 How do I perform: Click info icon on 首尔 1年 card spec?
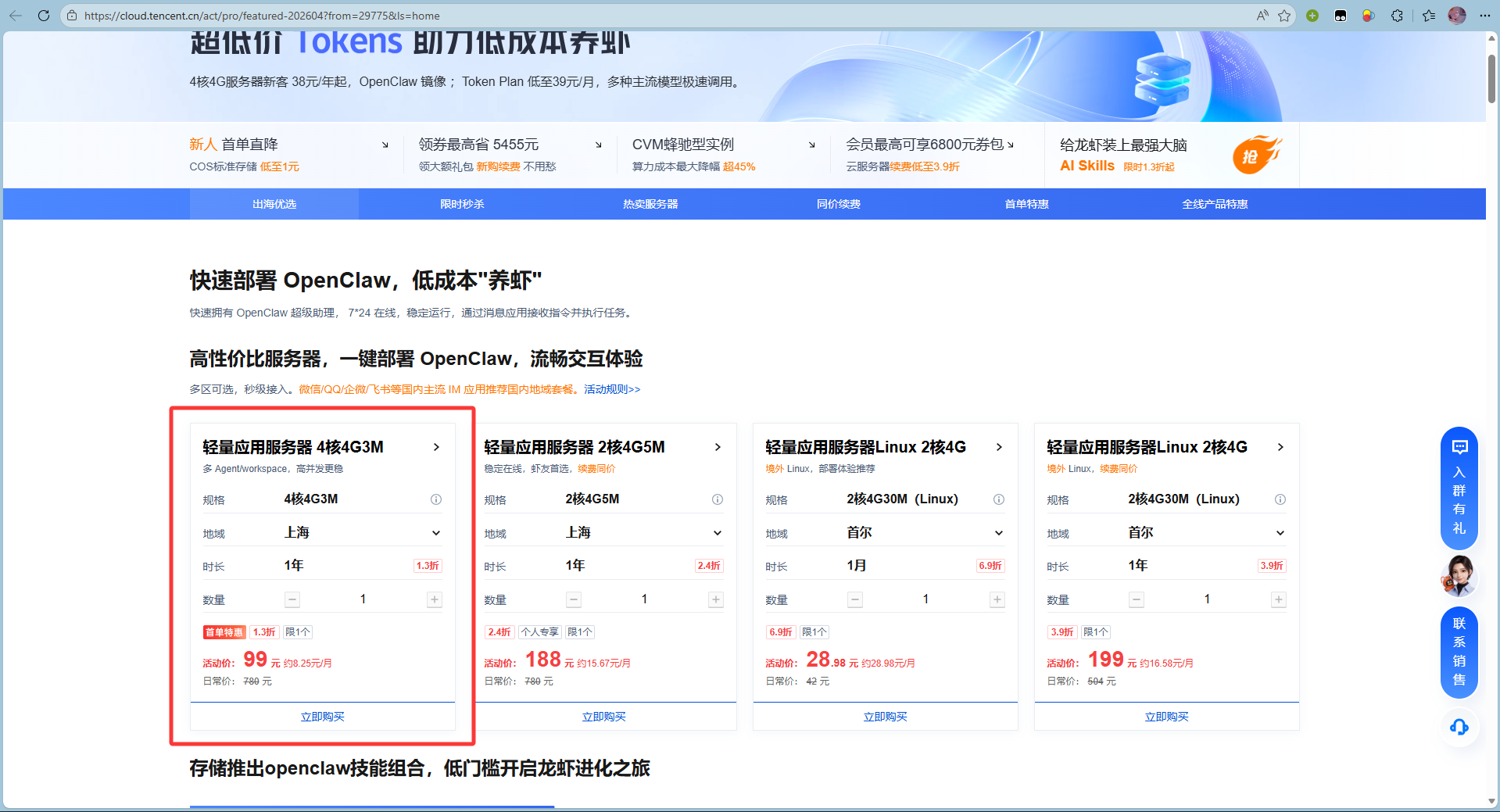tap(1280, 499)
